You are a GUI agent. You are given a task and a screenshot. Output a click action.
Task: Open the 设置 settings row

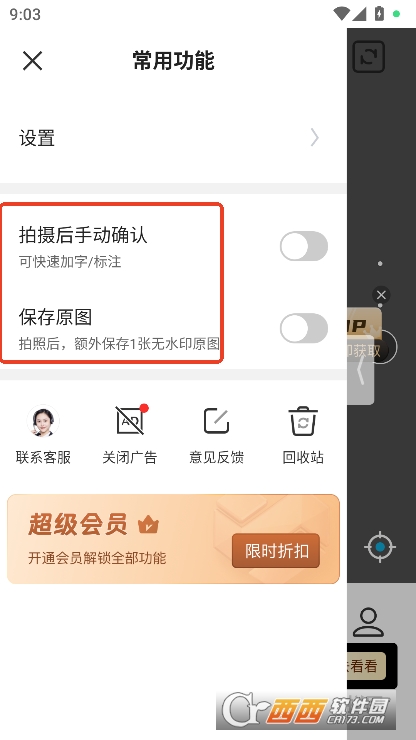(x=173, y=138)
